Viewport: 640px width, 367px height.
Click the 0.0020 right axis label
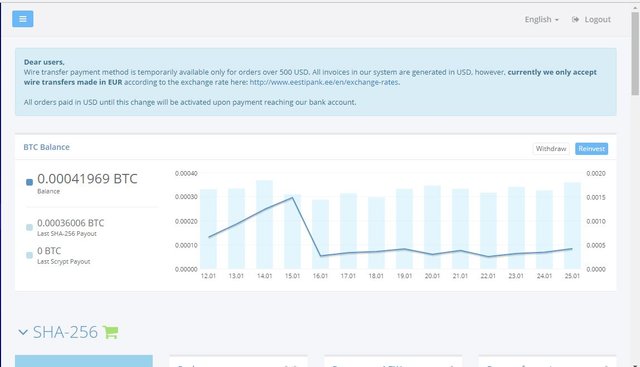[x=596, y=173]
